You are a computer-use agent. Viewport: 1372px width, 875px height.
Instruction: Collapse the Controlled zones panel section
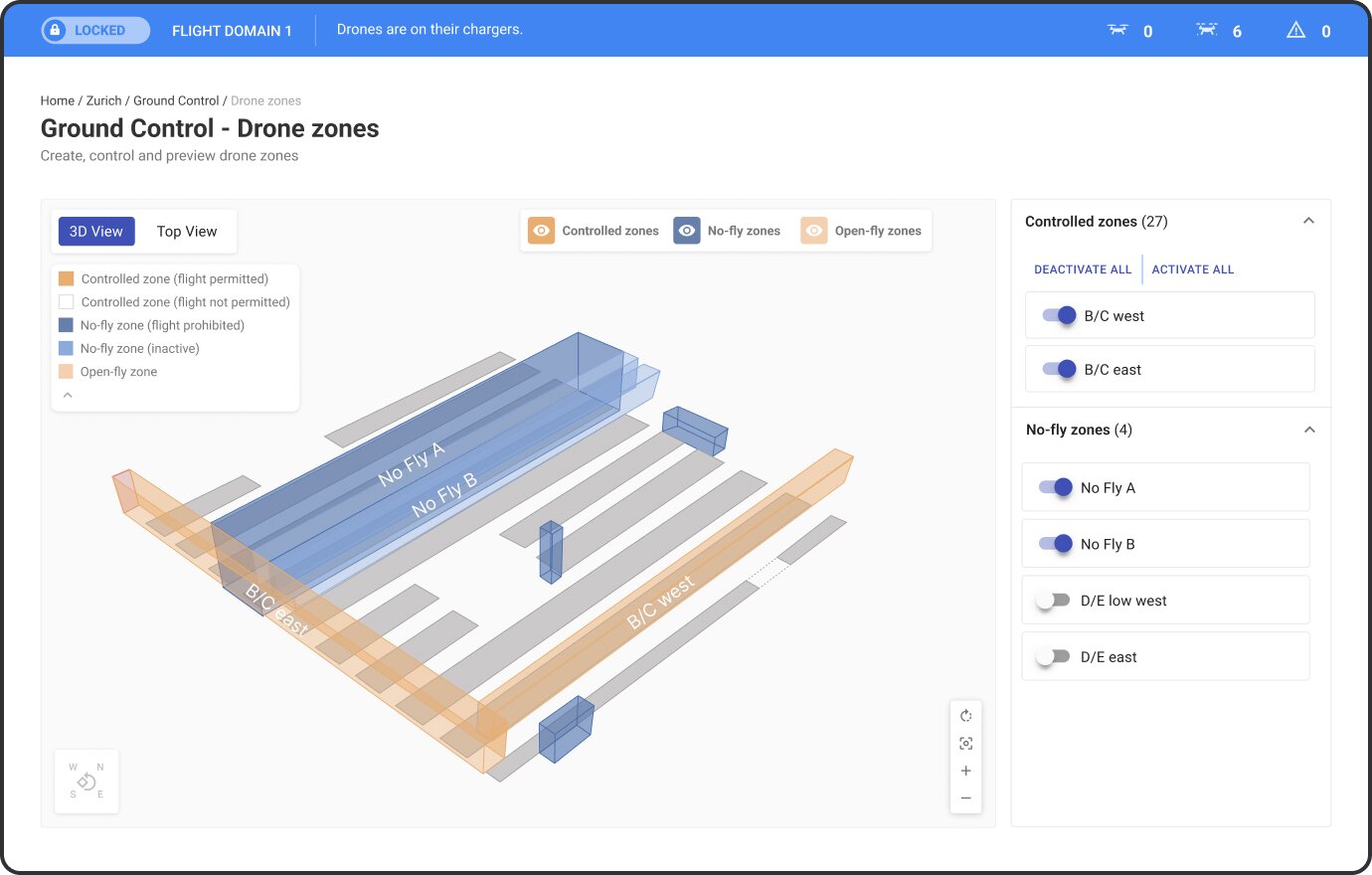pyautogui.click(x=1308, y=222)
